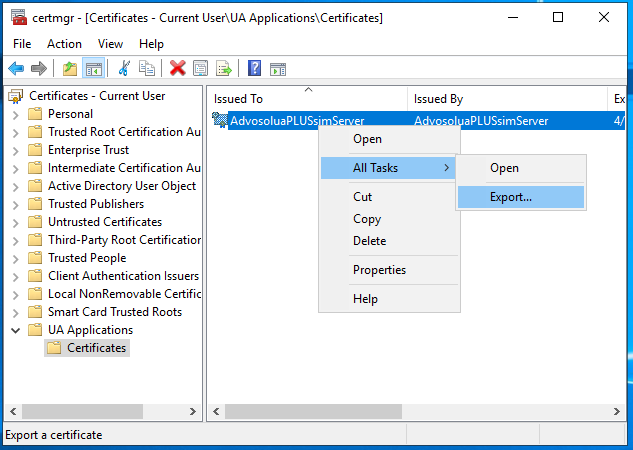Select Delete in the context menu
The height and width of the screenshot is (450, 633).
tap(369, 241)
